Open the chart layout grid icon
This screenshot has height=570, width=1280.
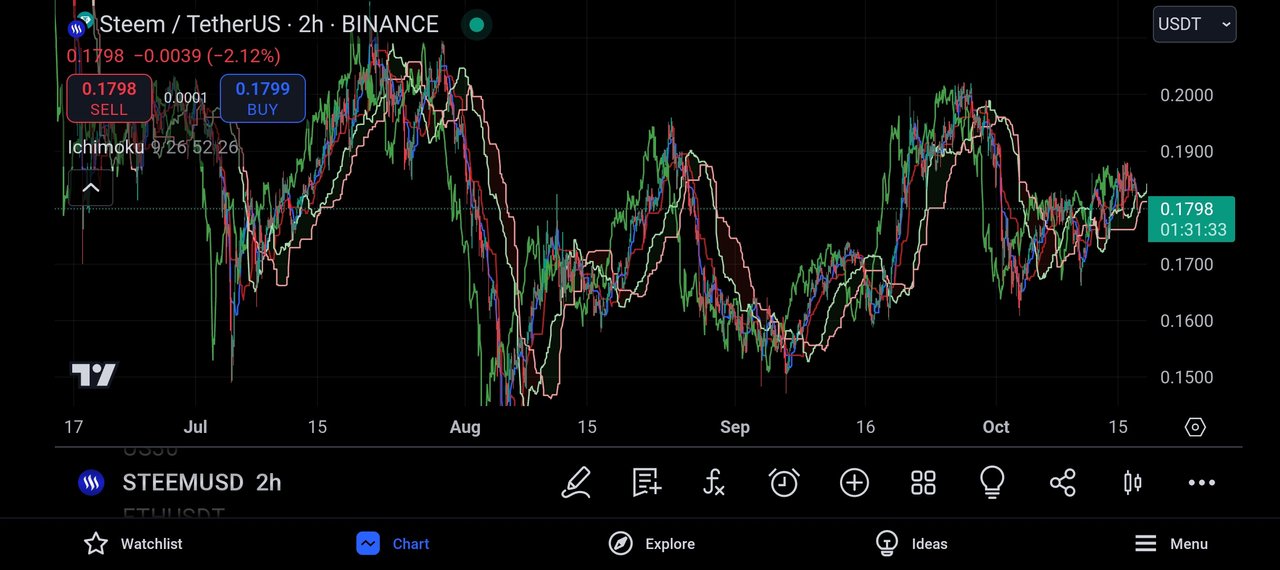click(x=923, y=483)
